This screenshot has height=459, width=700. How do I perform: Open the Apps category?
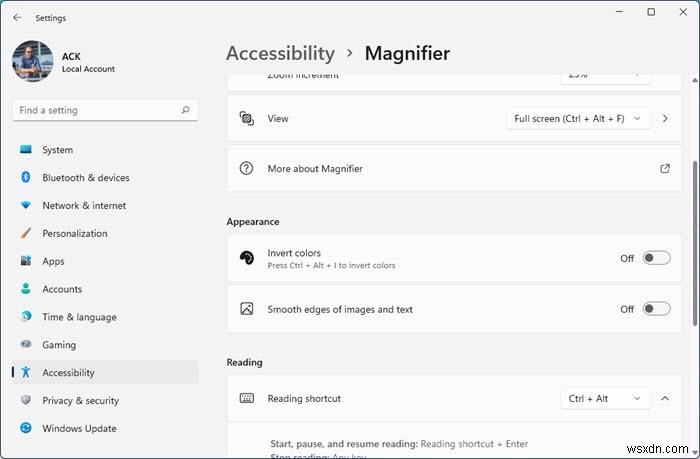pos(105,261)
